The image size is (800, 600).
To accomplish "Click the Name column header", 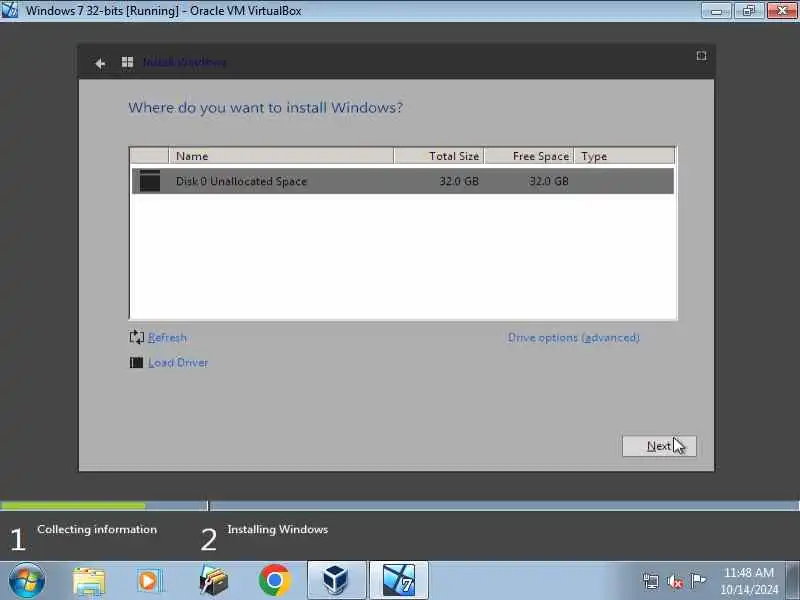I will 281,156.
